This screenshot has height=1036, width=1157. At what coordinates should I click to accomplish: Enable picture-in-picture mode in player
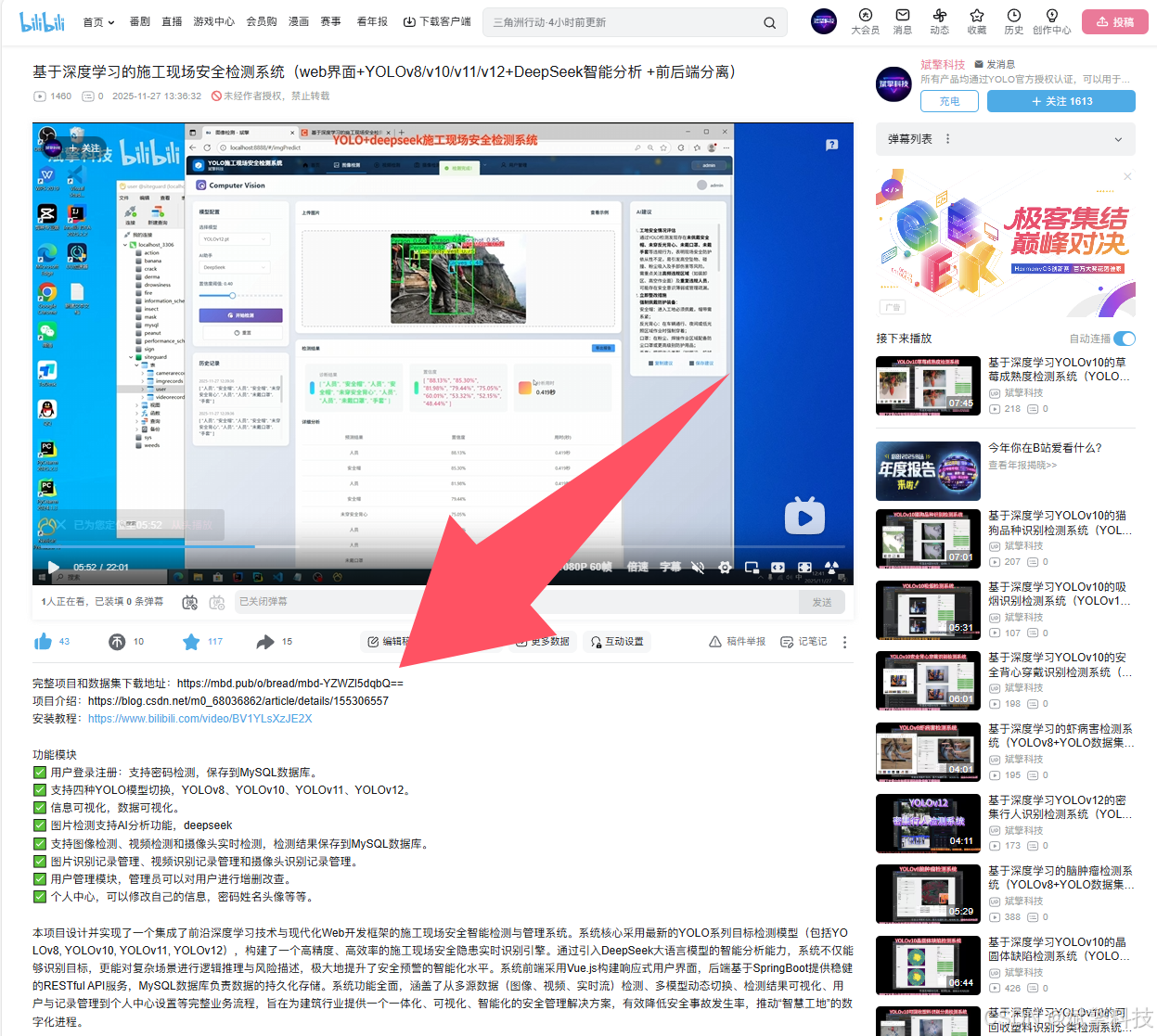(752, 567)
